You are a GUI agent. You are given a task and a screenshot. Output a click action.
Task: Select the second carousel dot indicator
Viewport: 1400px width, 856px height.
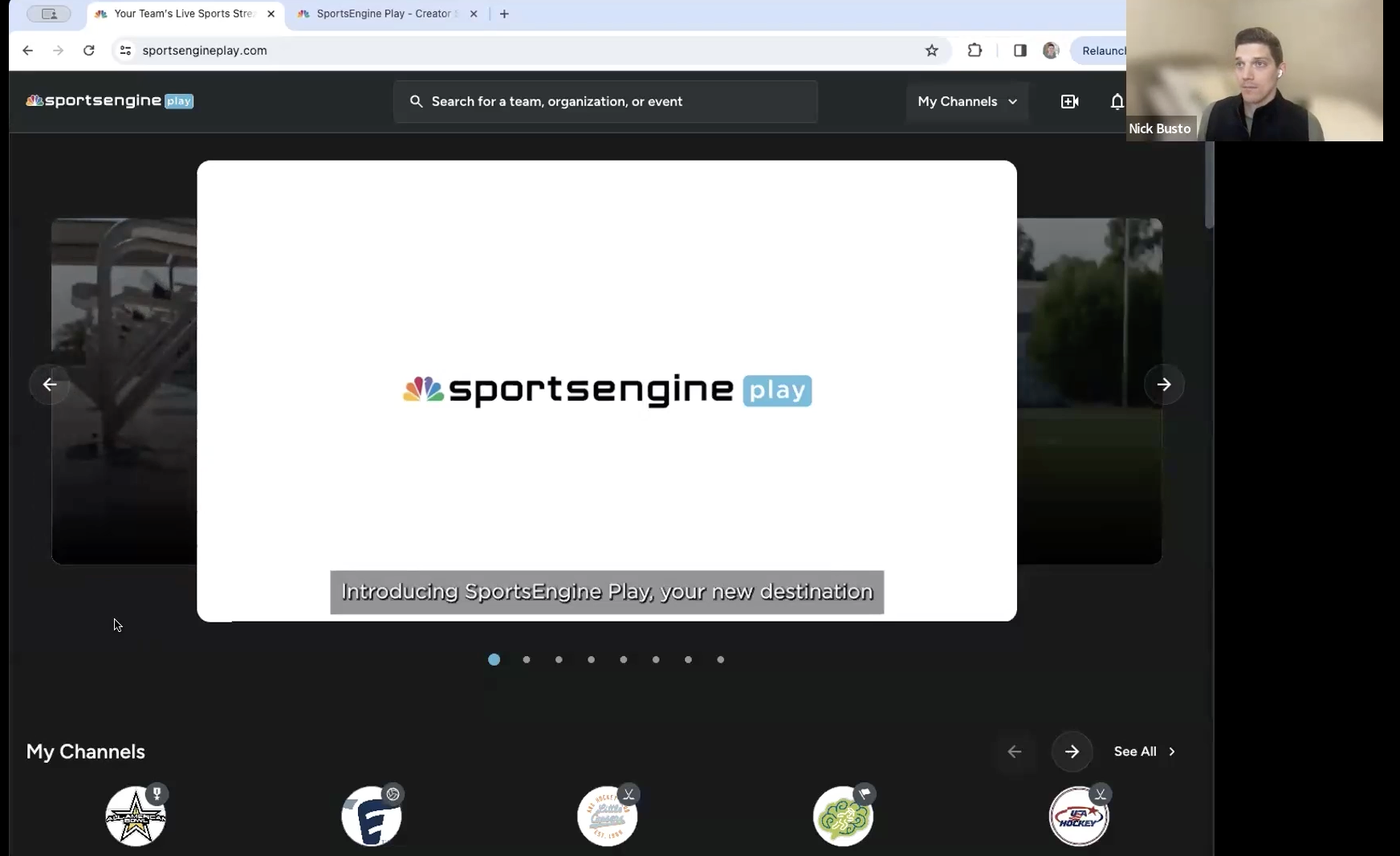[x=527, y=660]
